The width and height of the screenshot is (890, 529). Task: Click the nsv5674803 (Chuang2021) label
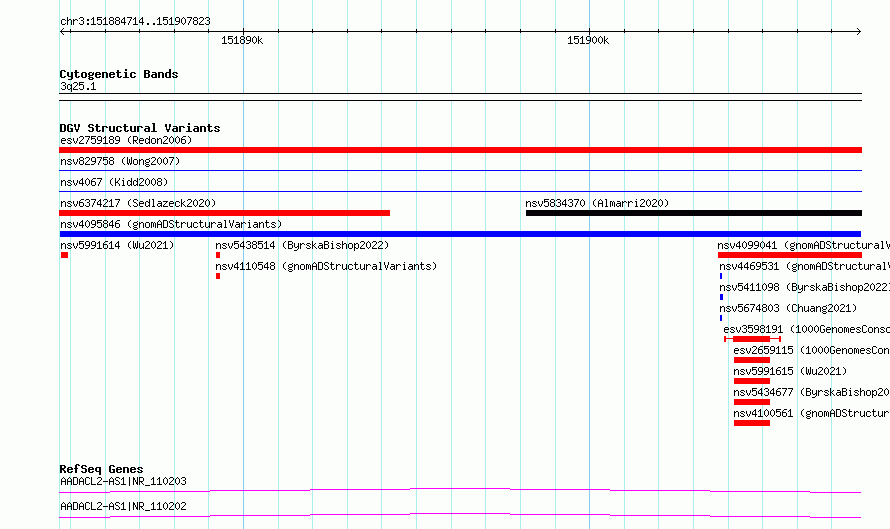point(788,308)
